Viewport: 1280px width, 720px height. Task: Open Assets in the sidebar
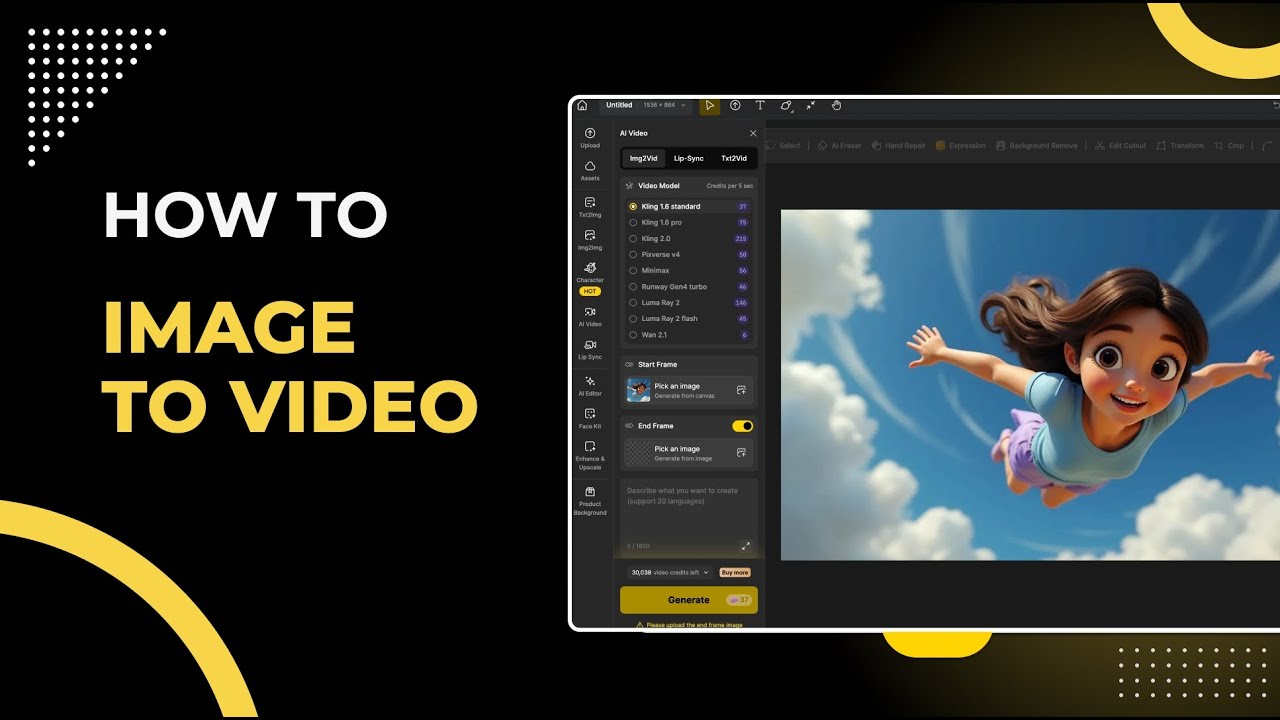[x=590, y=171]
